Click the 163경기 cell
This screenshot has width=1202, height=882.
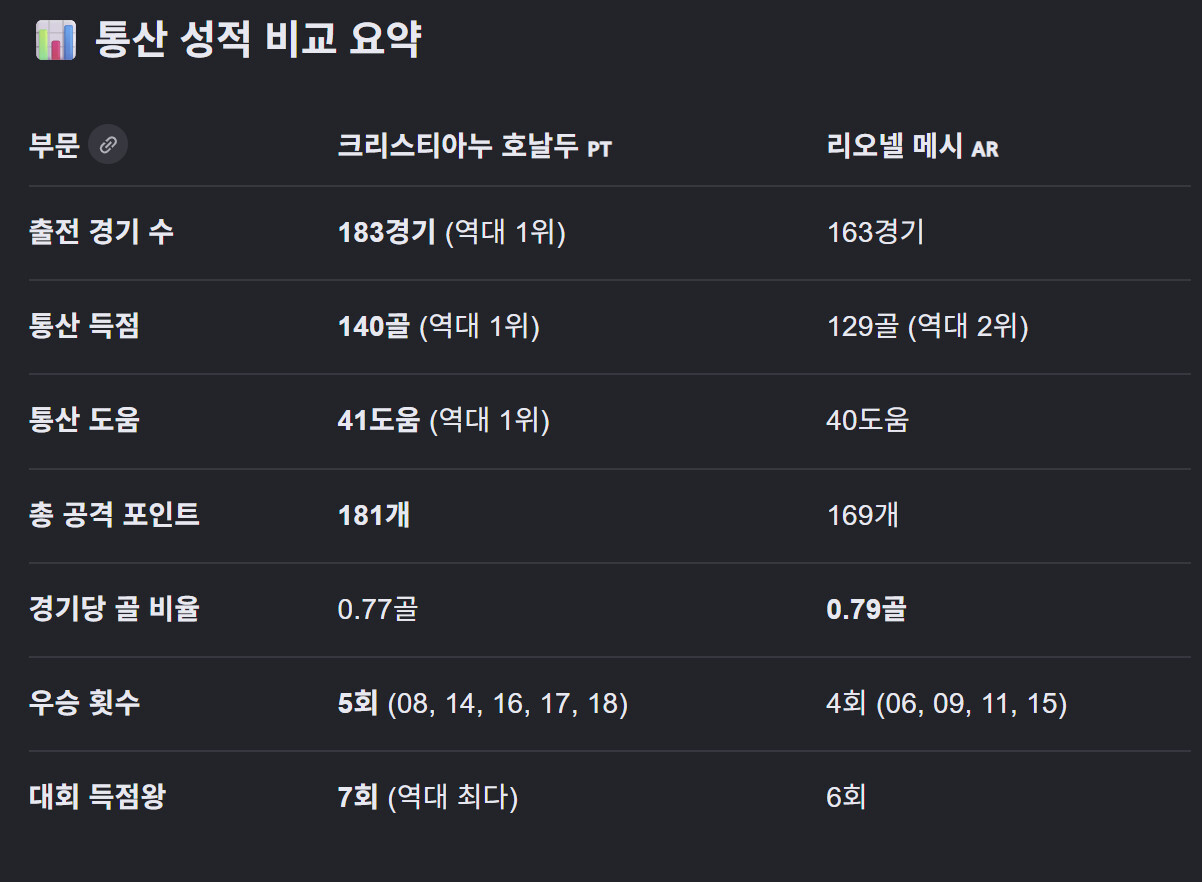click(876, 232)
